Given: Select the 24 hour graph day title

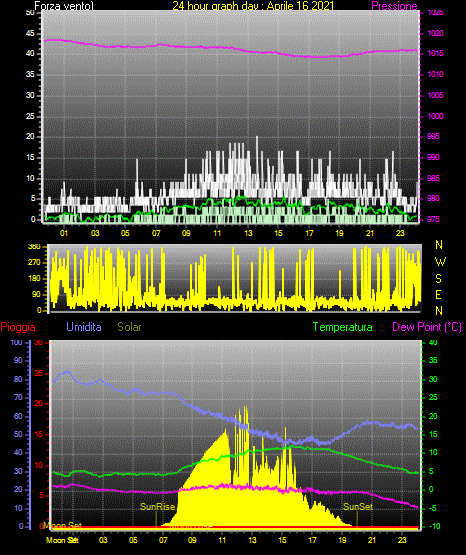Looking at the screenshot, I should 253,6.
